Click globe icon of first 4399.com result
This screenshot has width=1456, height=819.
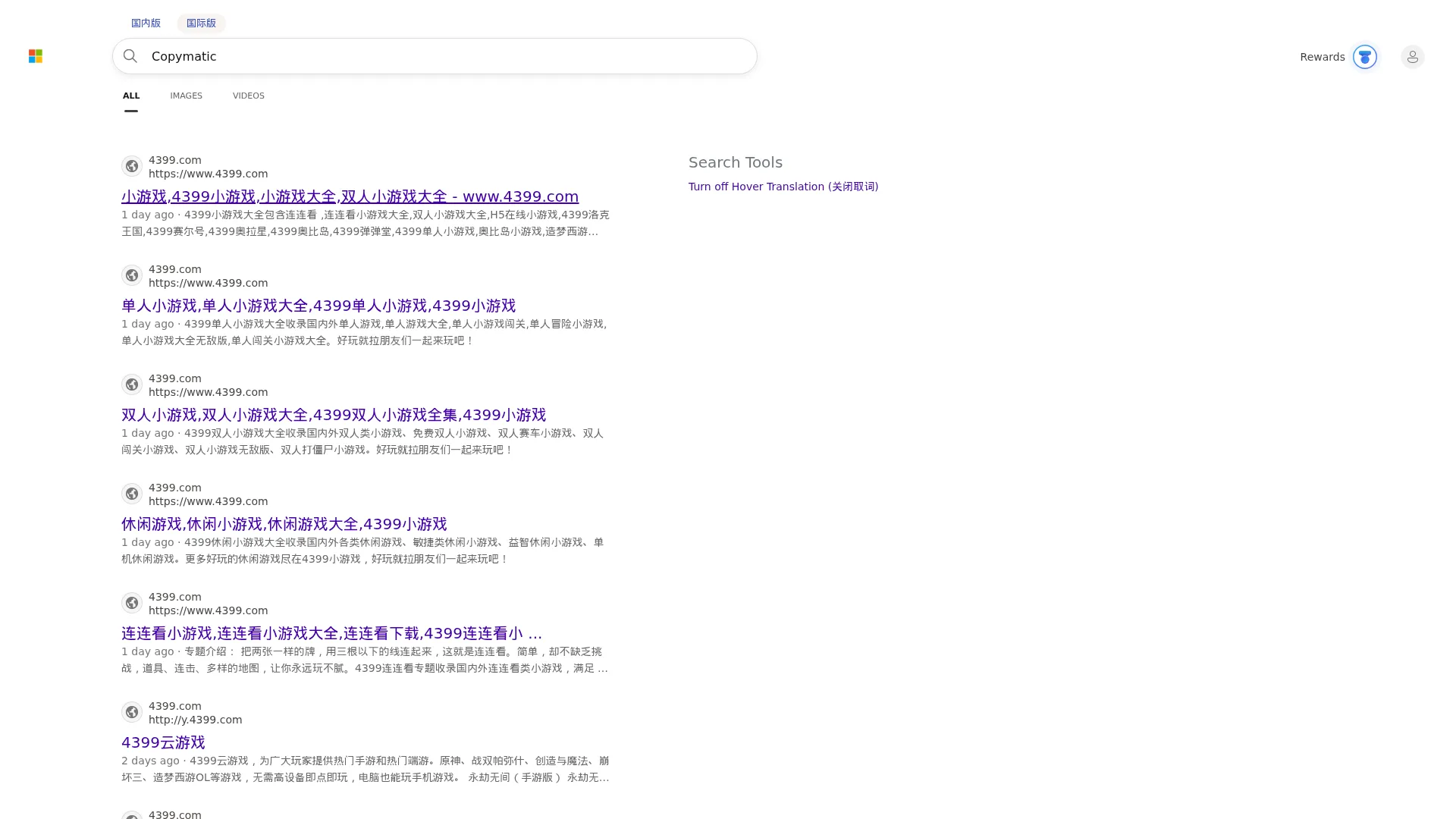(x=132, y=166)
